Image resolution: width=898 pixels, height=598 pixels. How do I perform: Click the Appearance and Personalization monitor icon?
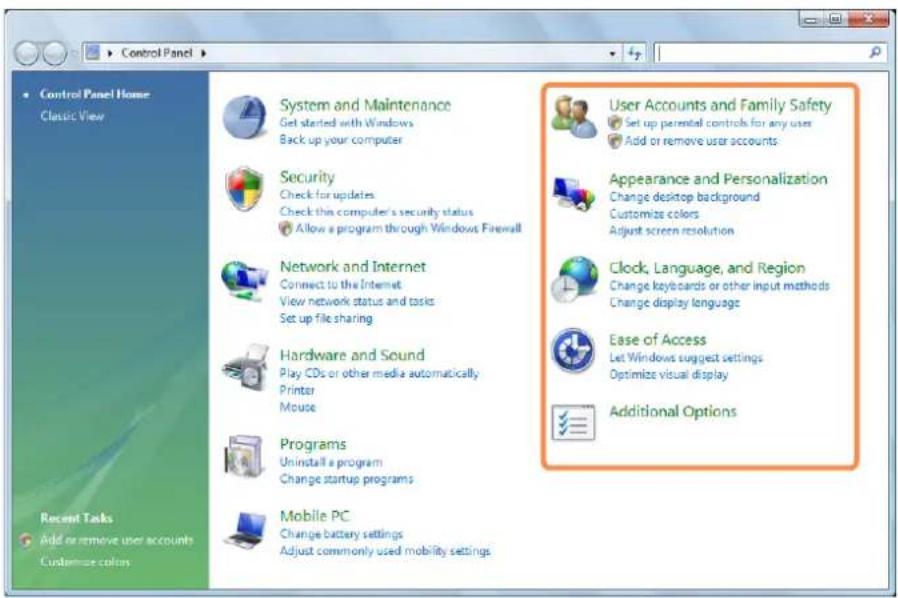[x=573, y=194]
